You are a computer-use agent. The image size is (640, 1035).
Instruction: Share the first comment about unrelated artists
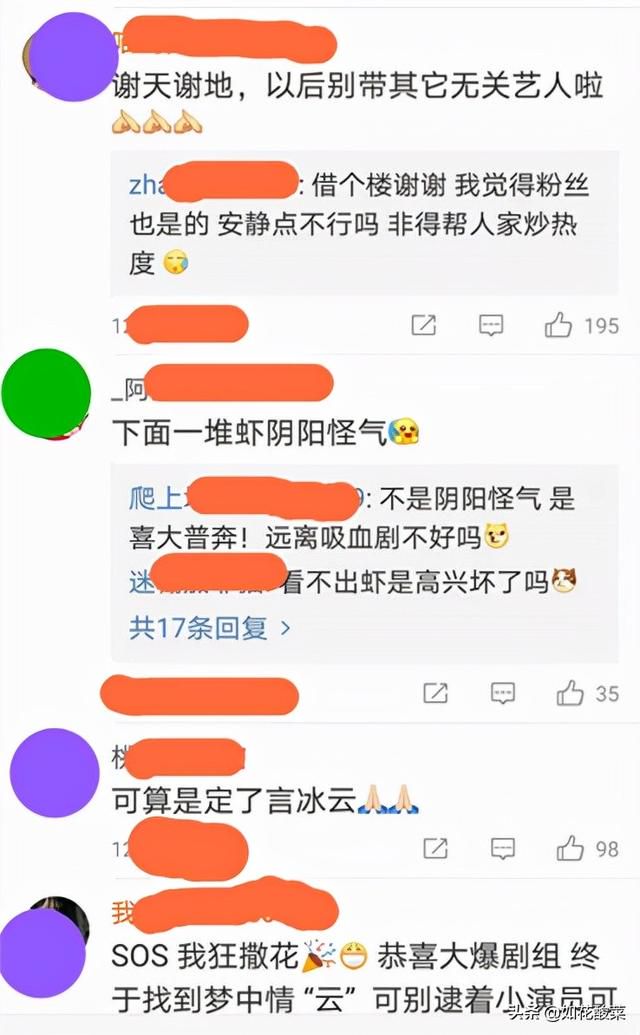coord(424,325)
